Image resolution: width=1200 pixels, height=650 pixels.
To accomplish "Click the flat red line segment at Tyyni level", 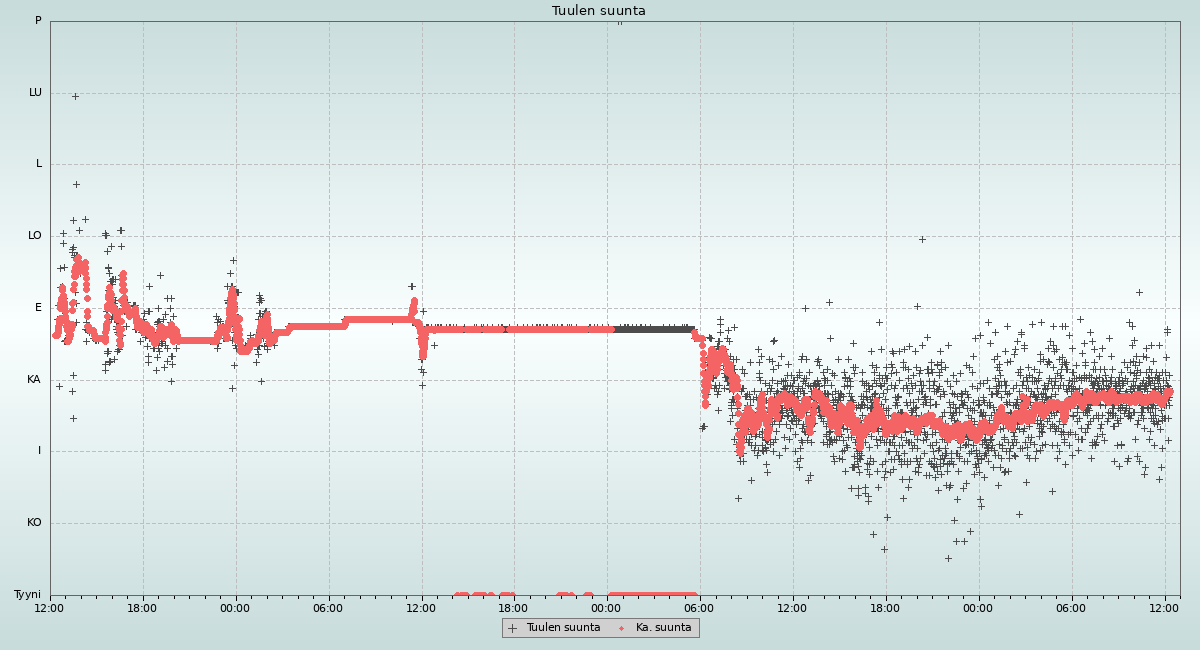I will (652, 595).
